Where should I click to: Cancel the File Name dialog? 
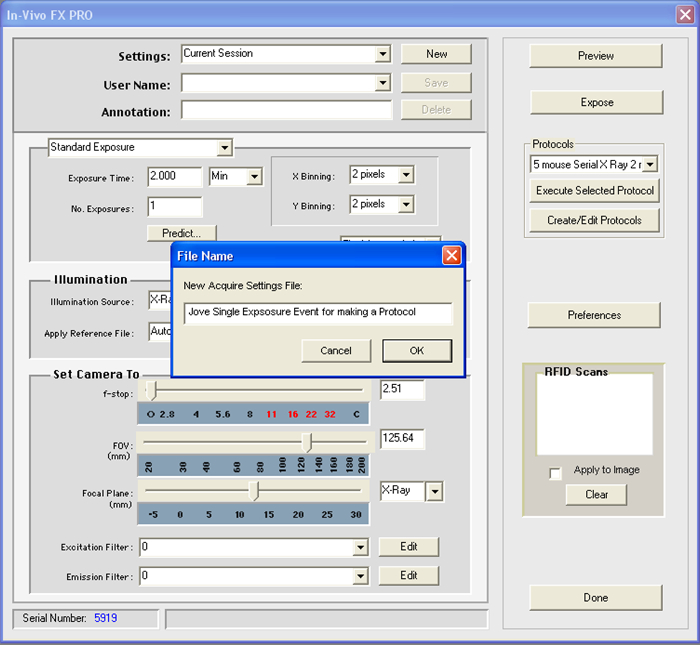(336, 351)
